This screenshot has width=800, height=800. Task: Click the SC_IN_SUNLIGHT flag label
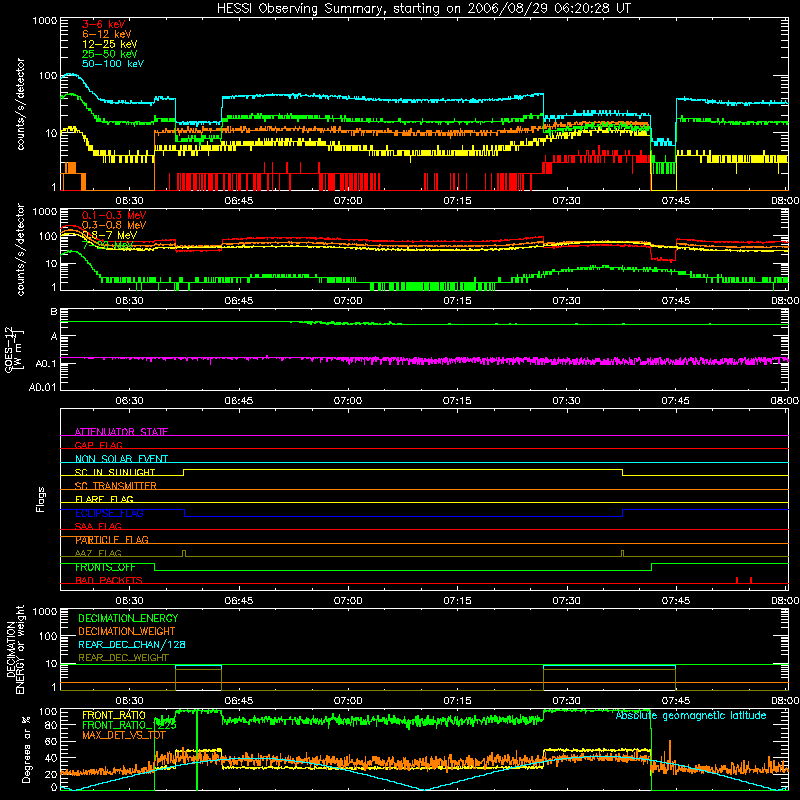click(115, 472)
